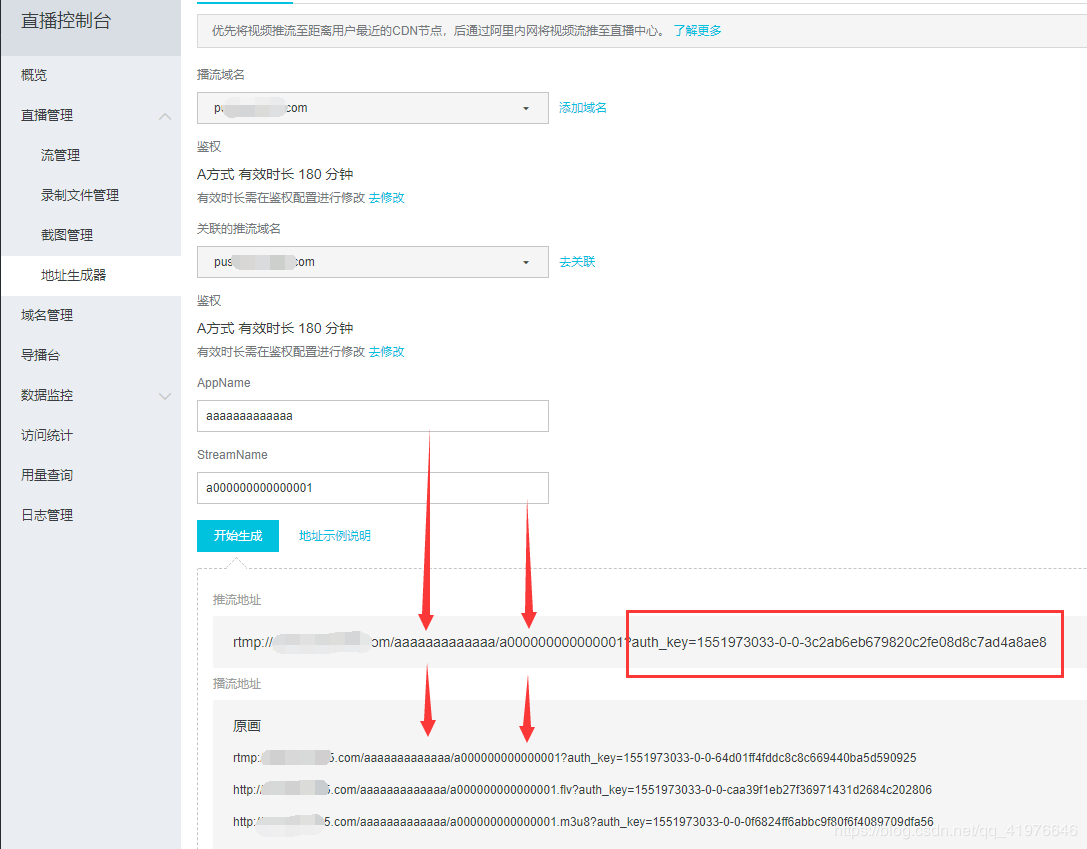Open the 地址示例说明 link
The height and width of the screenshot is (849, 1087).
click(334, 536)
